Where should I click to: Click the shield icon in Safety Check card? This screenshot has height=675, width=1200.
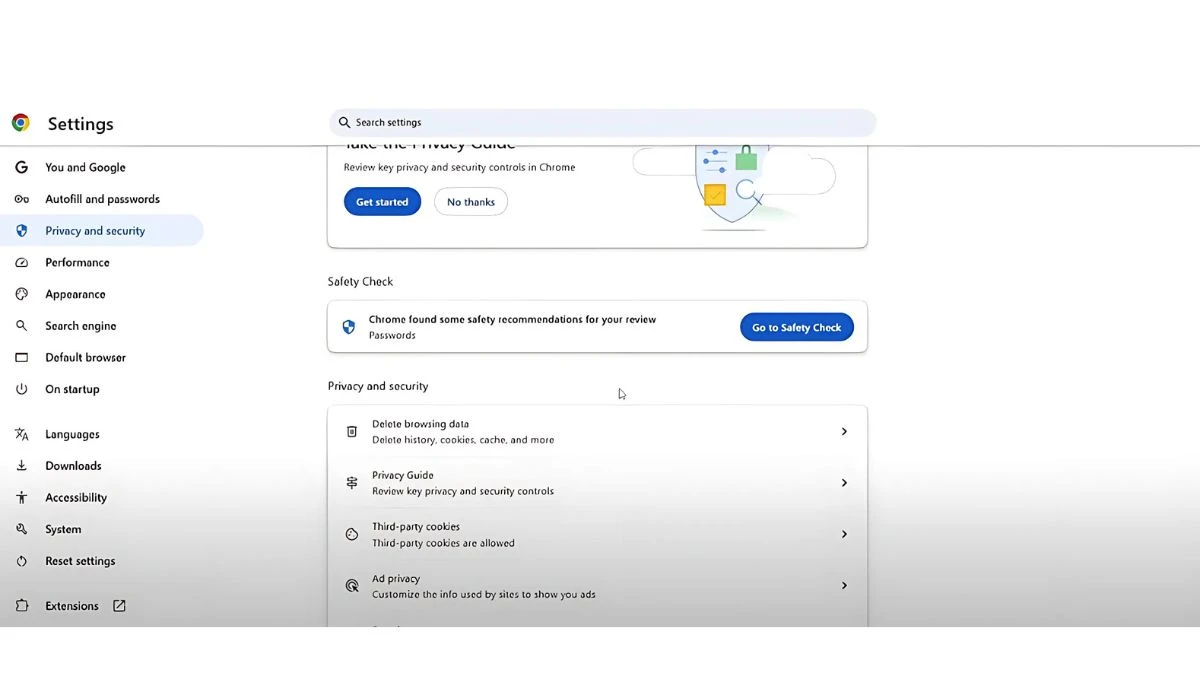tap(349, 327)
